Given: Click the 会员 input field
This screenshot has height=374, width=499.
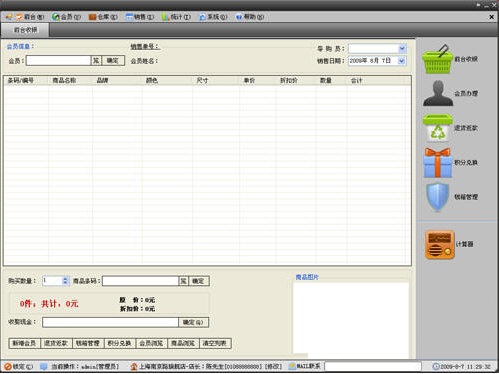Looking at the screenshot, I should coord(58,60).
